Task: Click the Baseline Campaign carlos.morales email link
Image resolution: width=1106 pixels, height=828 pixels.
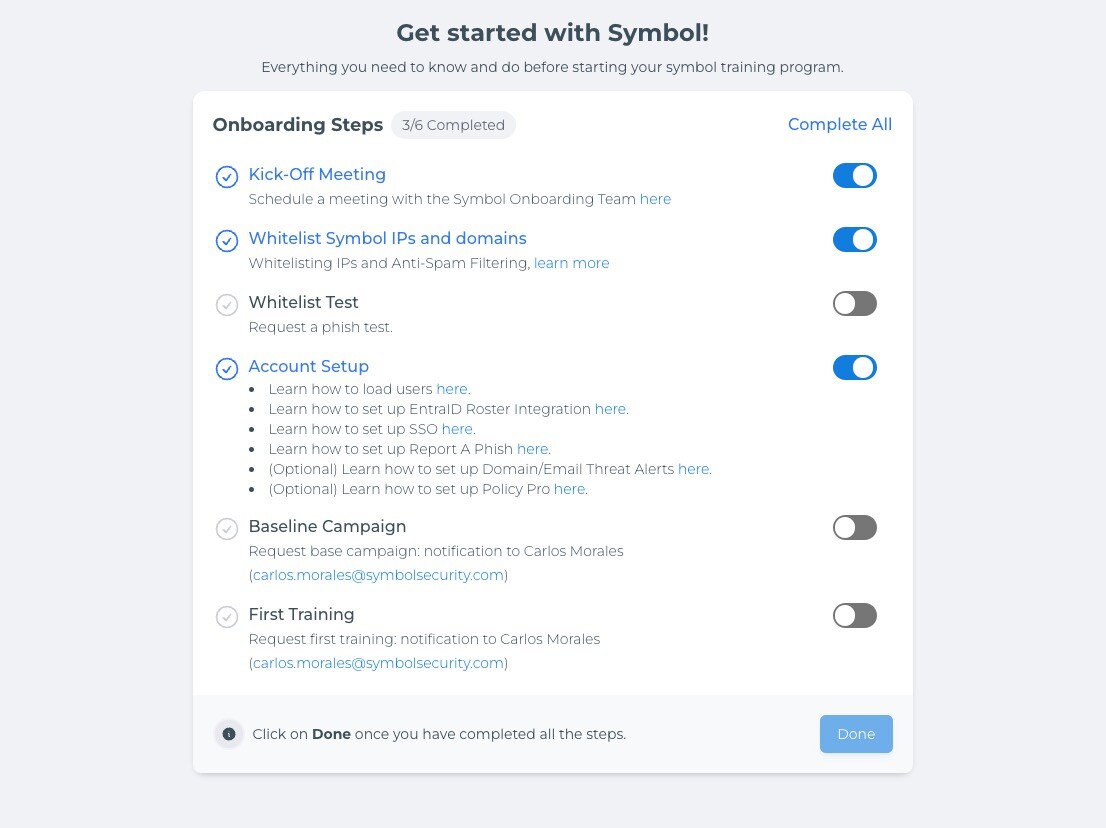Action: point(378,575)
